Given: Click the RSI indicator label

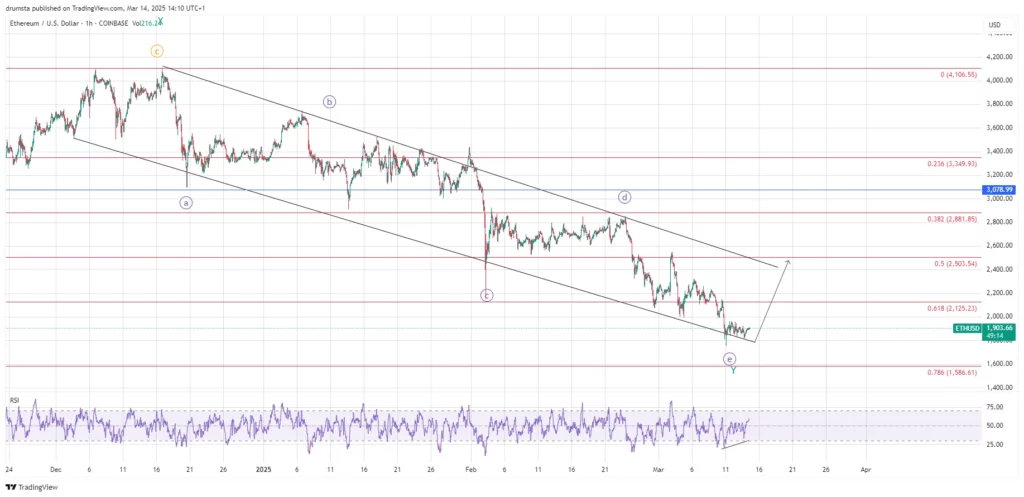Looking at the screenshot, I should click(x=15, y=400).
